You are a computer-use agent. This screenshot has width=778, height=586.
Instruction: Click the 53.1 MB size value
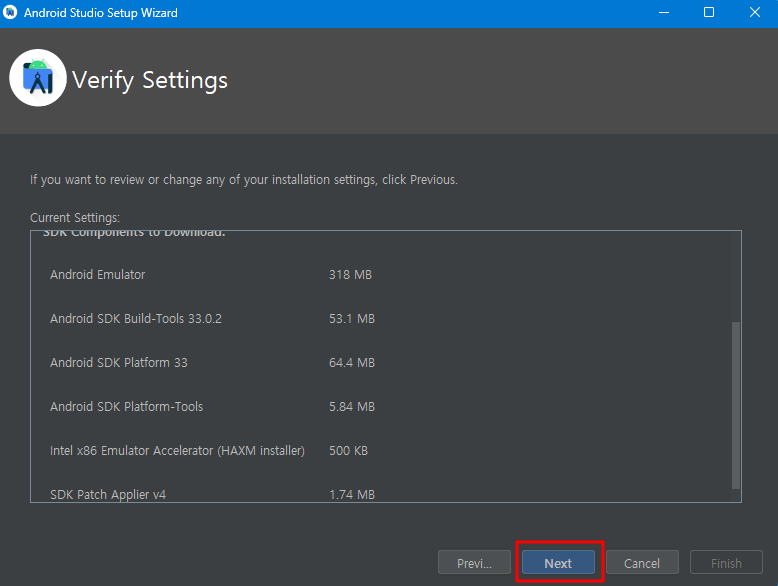point(352,319)
